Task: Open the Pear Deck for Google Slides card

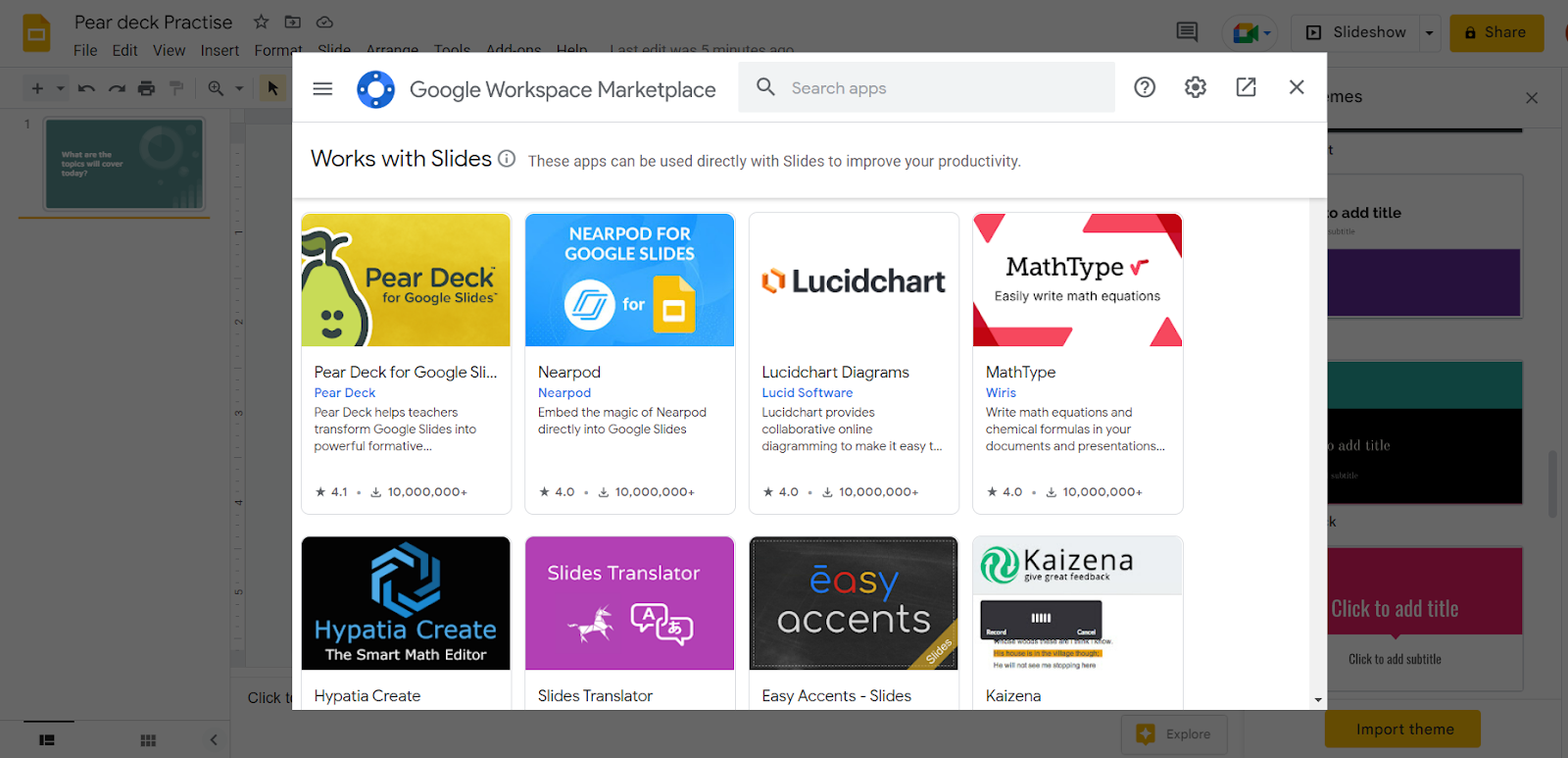Action: (406, 364)
